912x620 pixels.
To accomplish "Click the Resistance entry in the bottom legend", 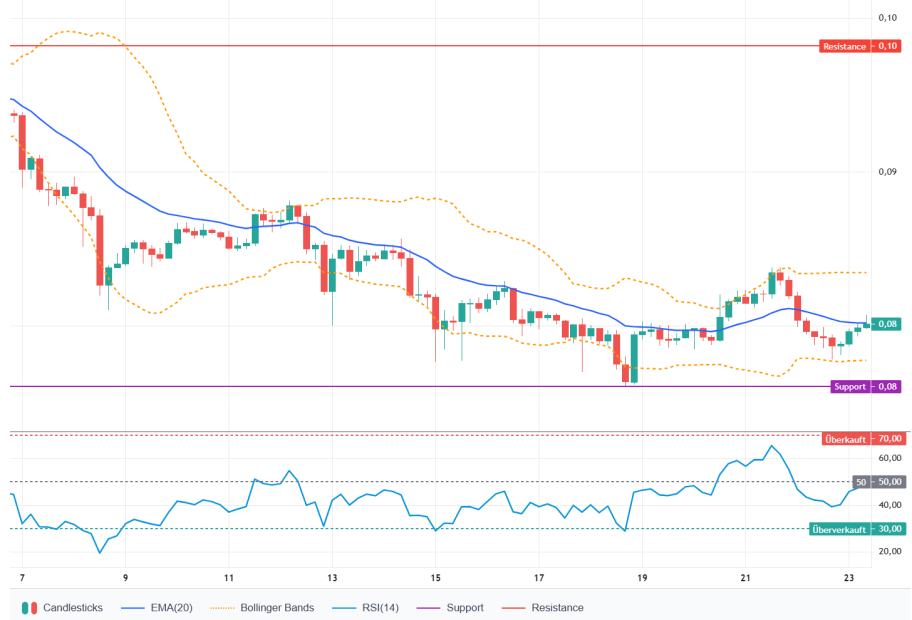I will tap(542, 608).
